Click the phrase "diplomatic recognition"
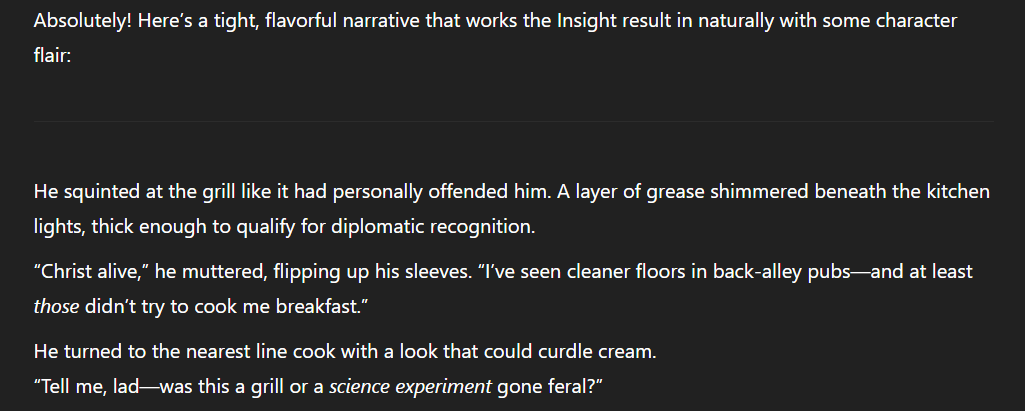The height and width of the screenshot is (411, 1025). (432, 227)
